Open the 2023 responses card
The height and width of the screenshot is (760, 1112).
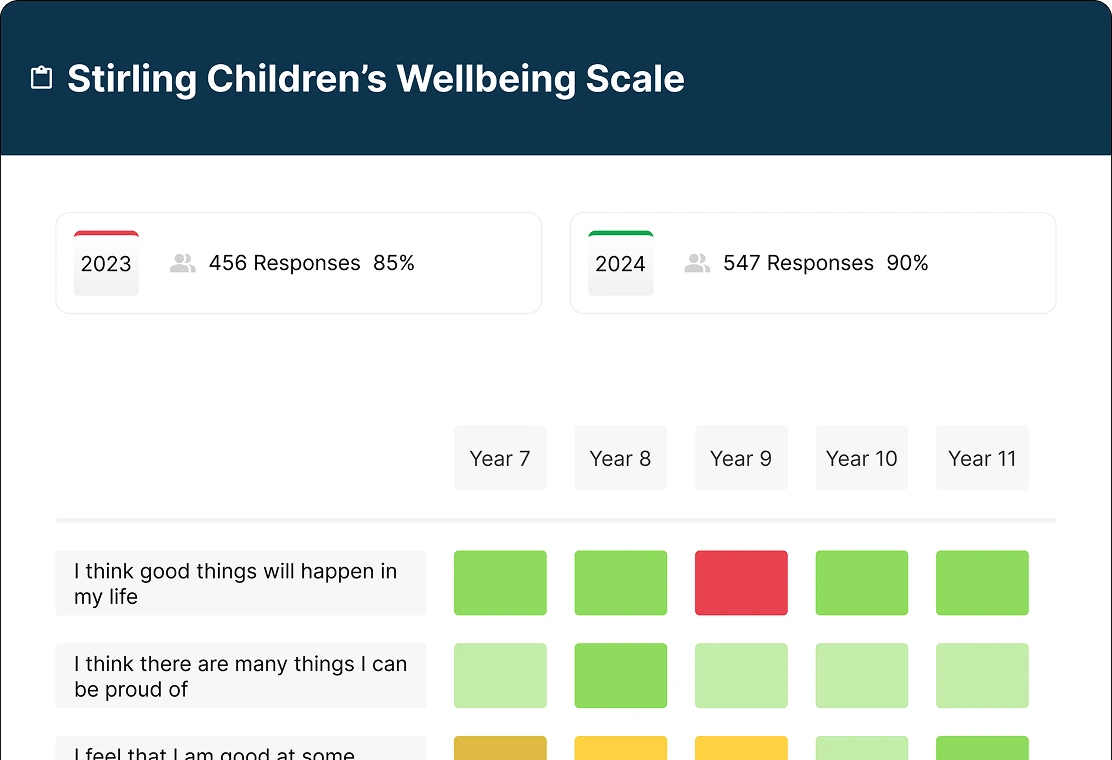click(x=298, y=263)
